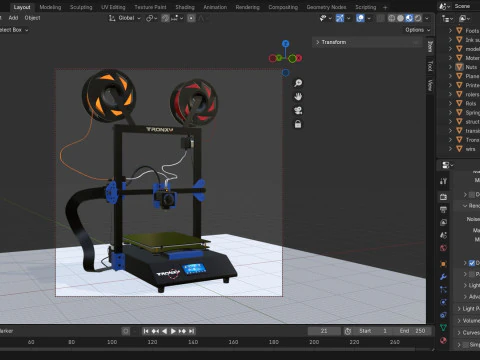
Task: Open the viewport shading options dropdown
Action: [x=427, y=18]
